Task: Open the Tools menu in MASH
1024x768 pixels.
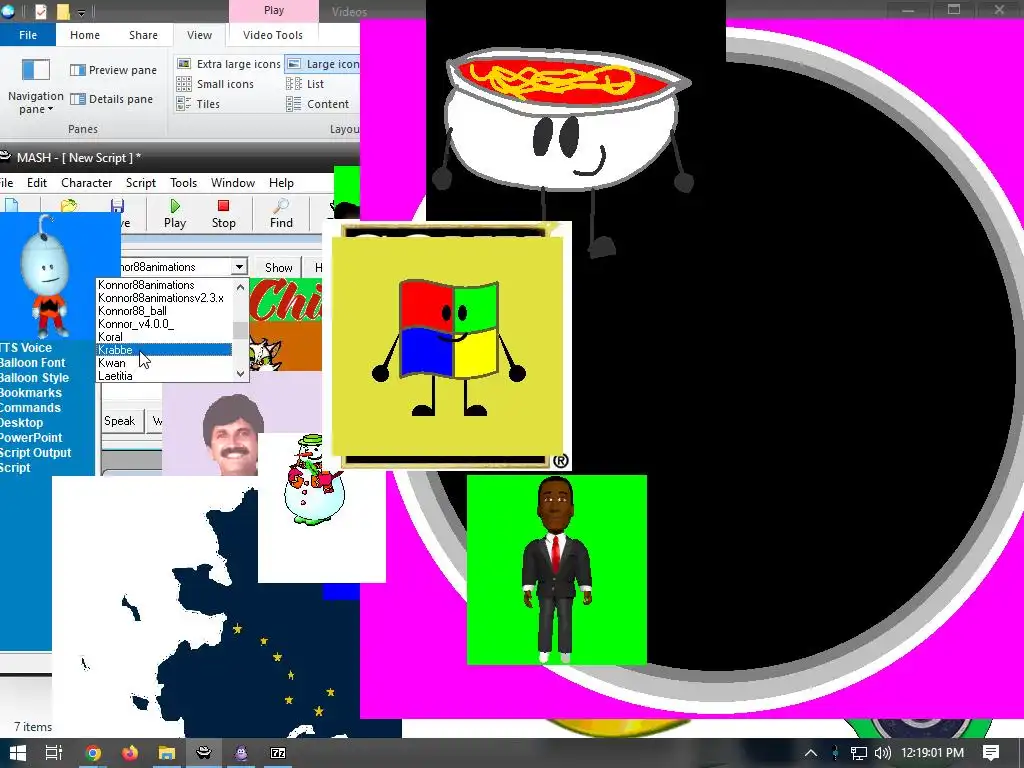Action: (184, 183)
